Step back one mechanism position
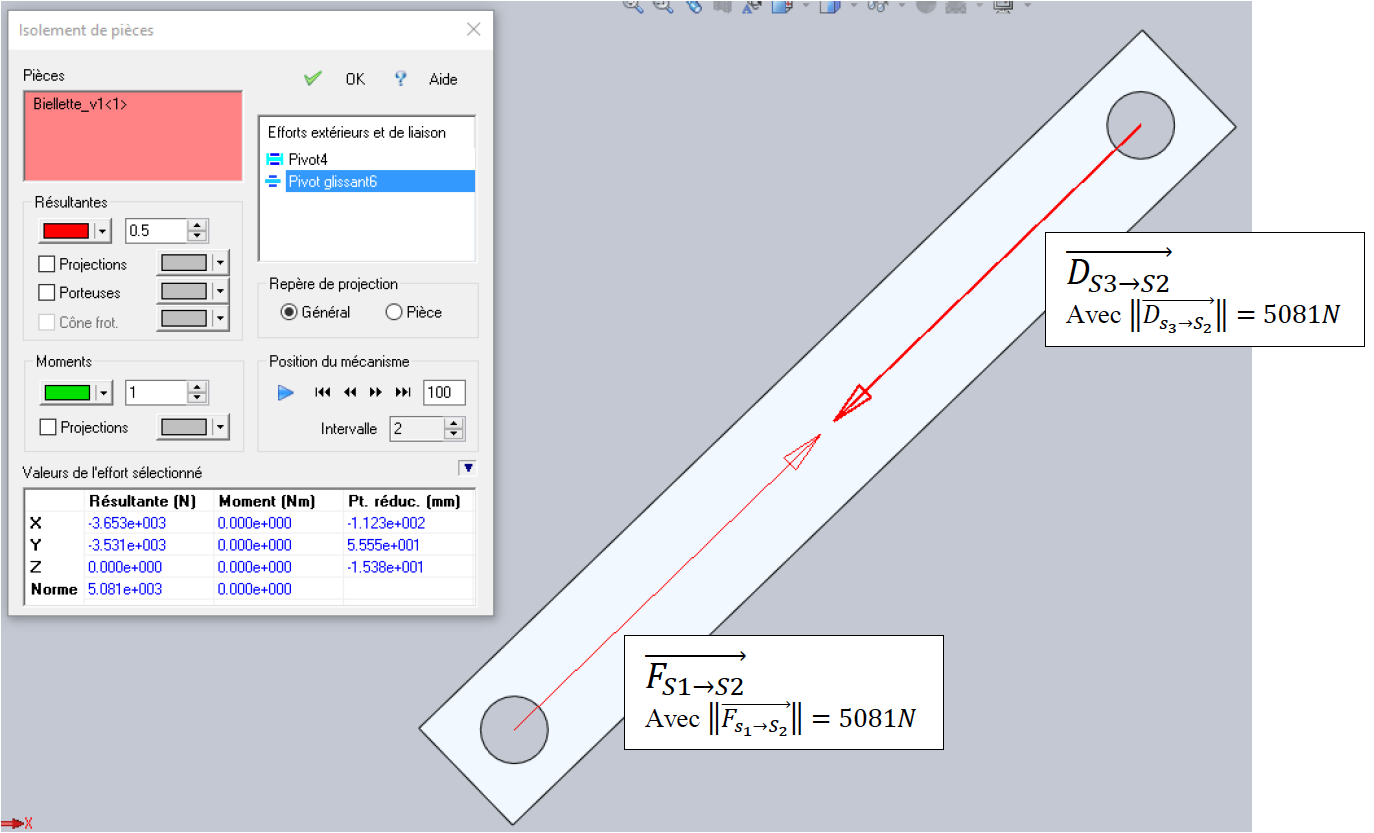This screenshot has width=1374, height=833. click(350, 393)
